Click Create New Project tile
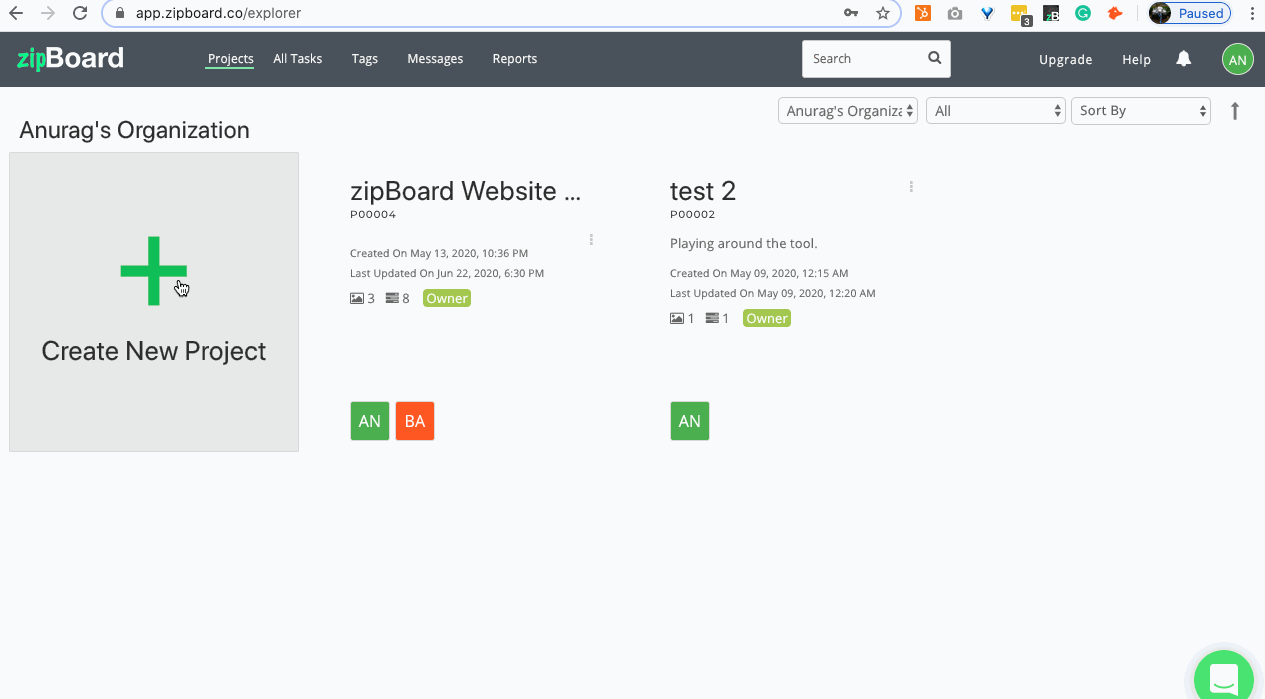Viewport: 1265px width, 699px height. pyautogui.click(x=154, y=302)
